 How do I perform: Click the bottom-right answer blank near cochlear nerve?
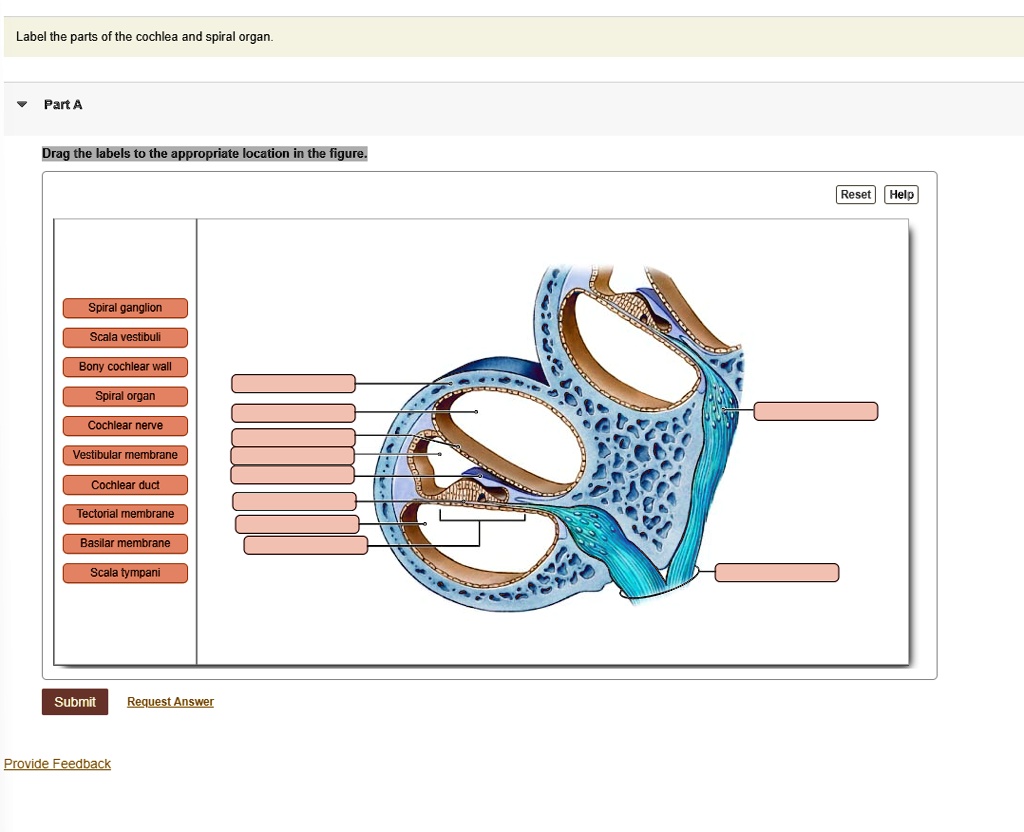pos(776,572)
